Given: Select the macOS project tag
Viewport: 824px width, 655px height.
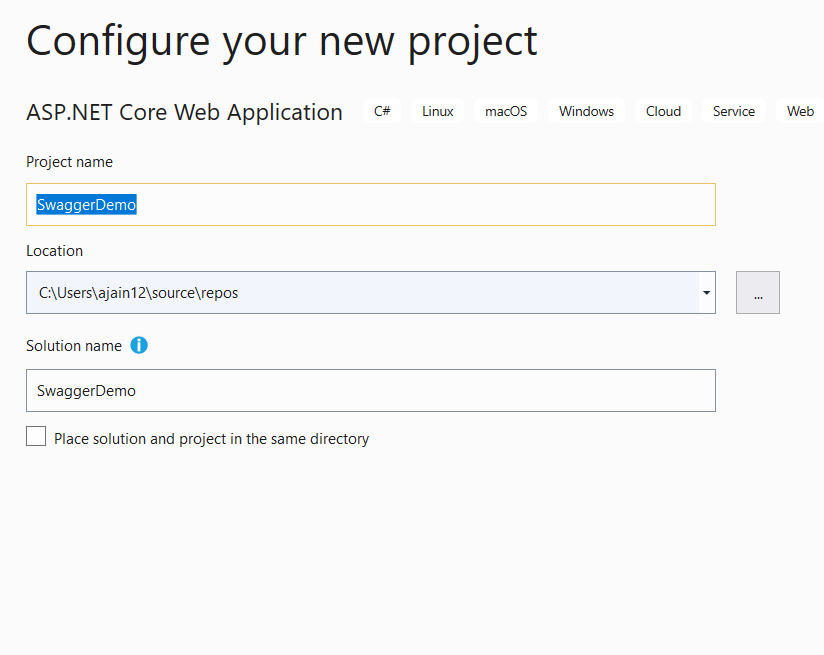Looking at the screenshot, I should [506, 111].
